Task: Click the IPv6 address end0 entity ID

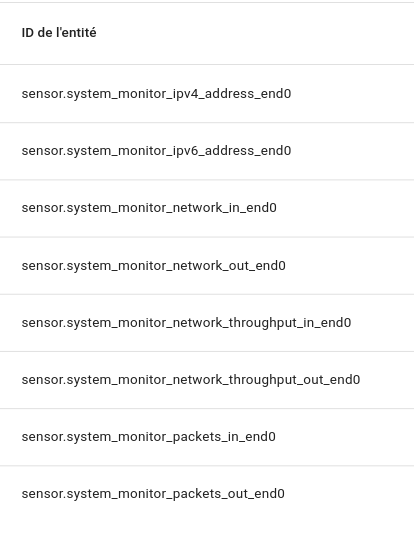Action: point(156,151)
